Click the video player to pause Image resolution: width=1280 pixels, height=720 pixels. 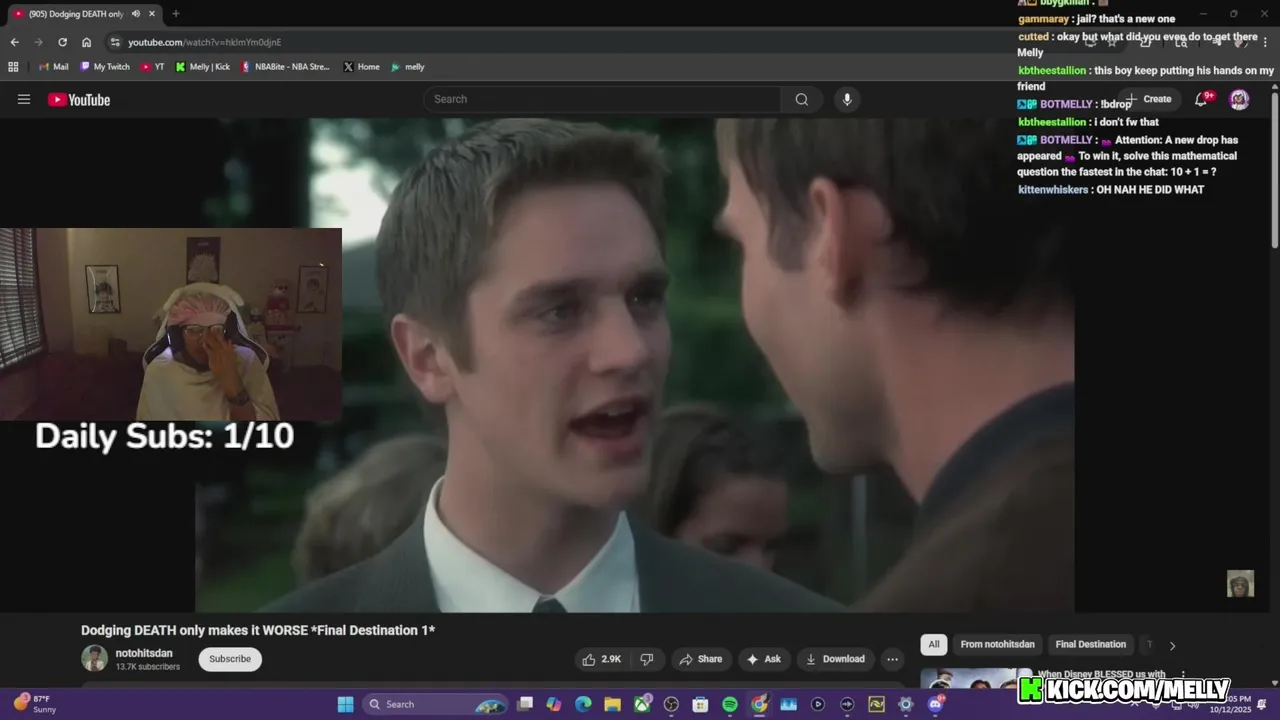click(636, 365)
